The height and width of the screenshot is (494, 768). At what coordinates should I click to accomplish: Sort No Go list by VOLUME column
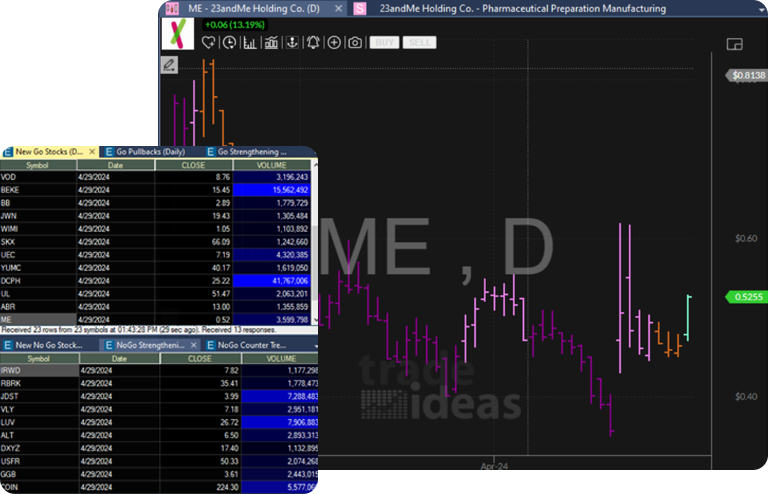280,358
